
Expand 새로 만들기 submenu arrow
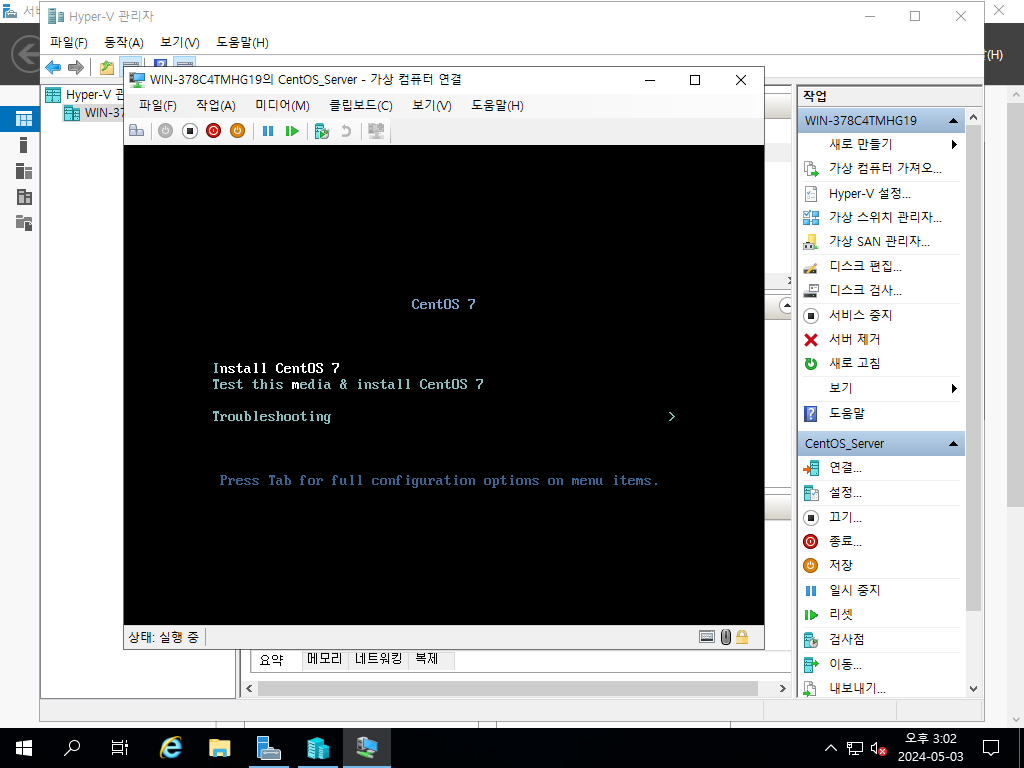click(x=954, y=144)
